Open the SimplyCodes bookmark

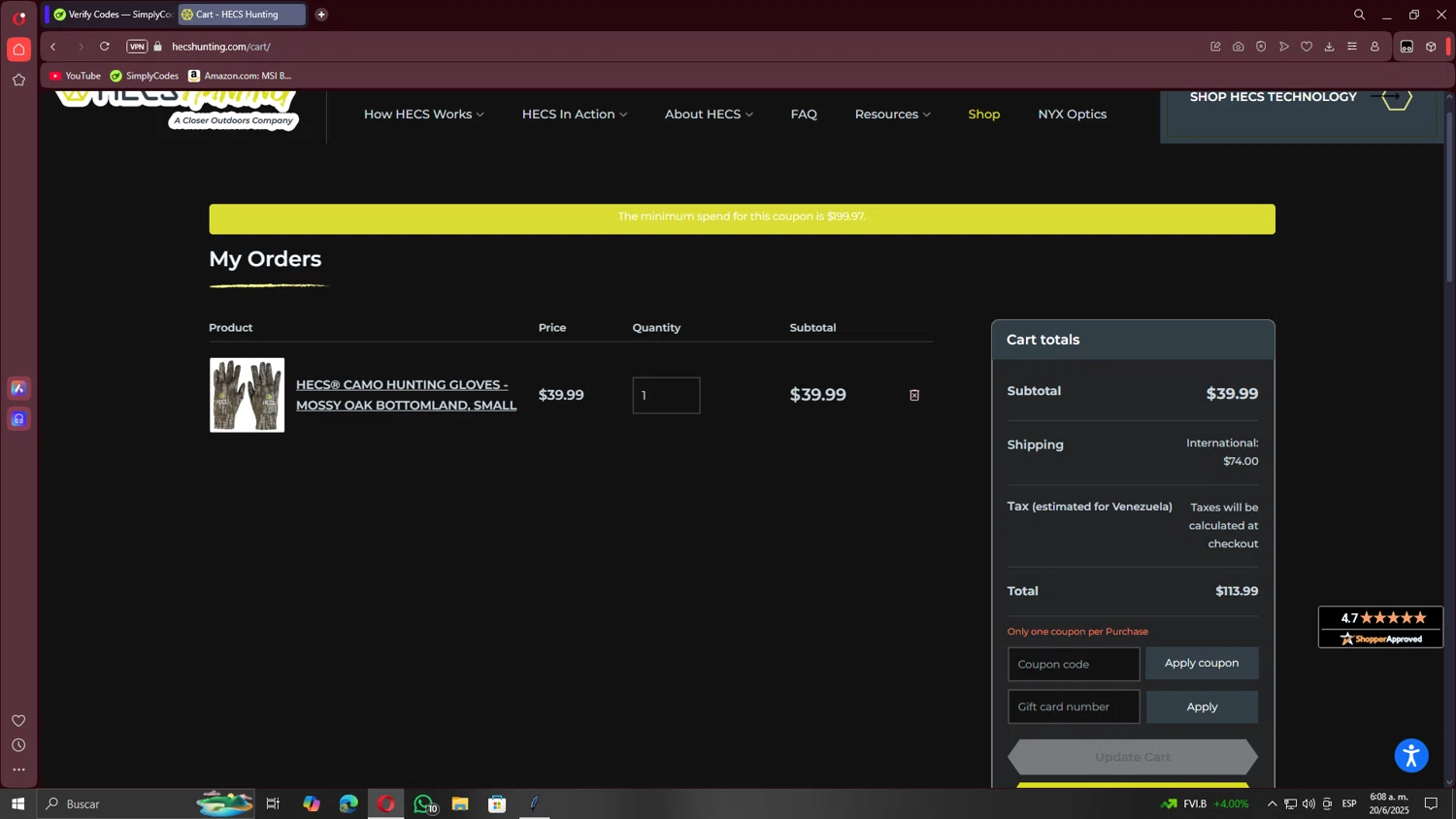pyautogui.click(x=145, y=76)
